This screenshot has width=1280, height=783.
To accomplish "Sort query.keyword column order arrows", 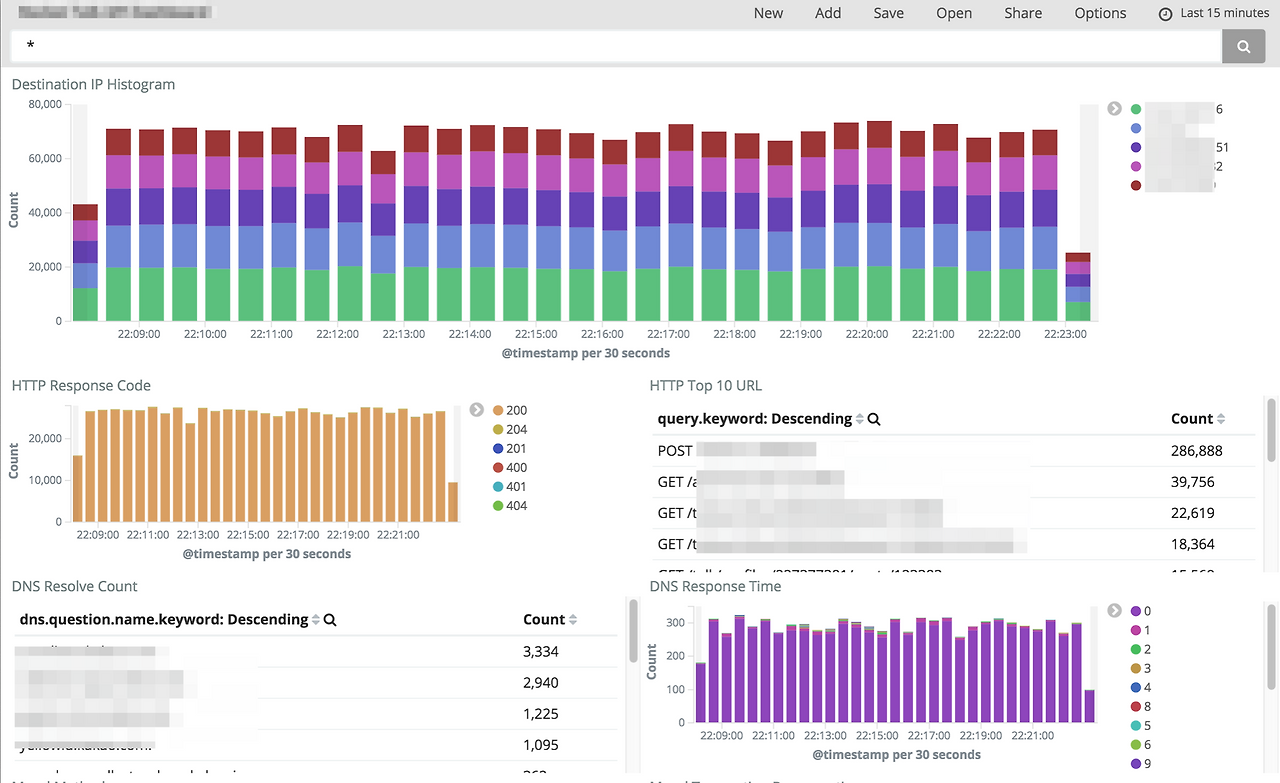I will click(x=860, y=419).
